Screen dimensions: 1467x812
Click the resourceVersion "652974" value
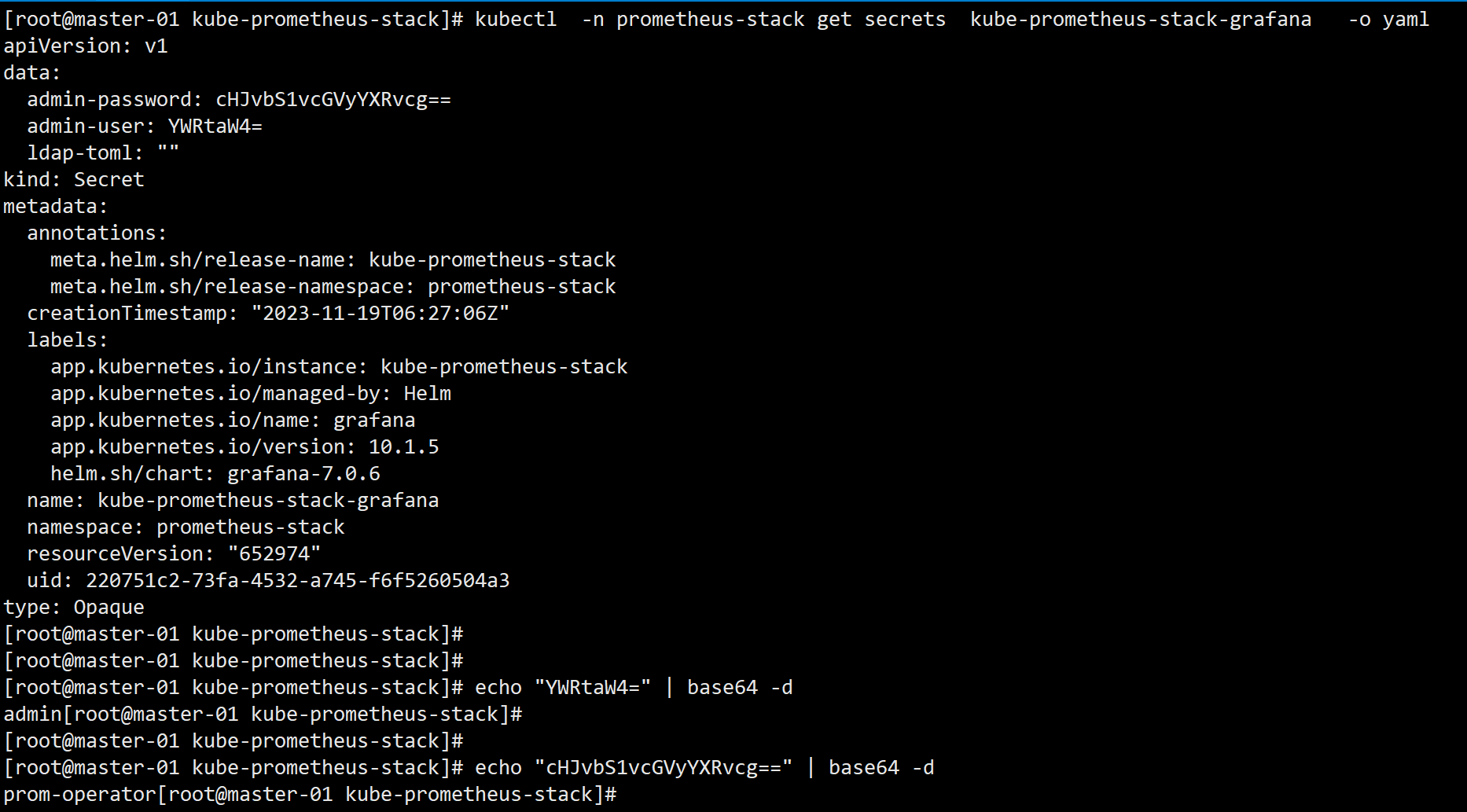coord(274,554)
